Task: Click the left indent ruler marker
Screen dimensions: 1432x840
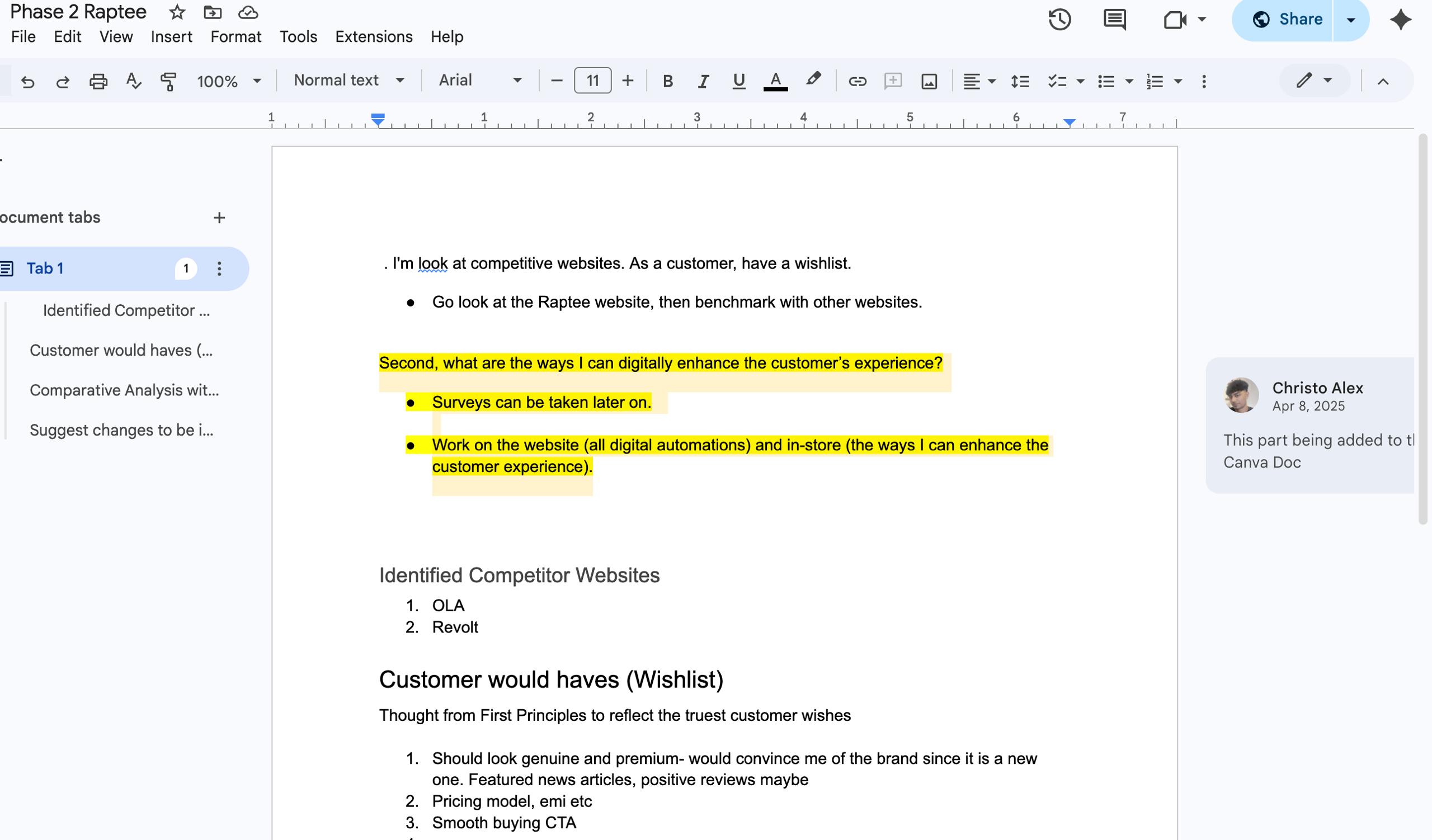Action: click(378, 120)
